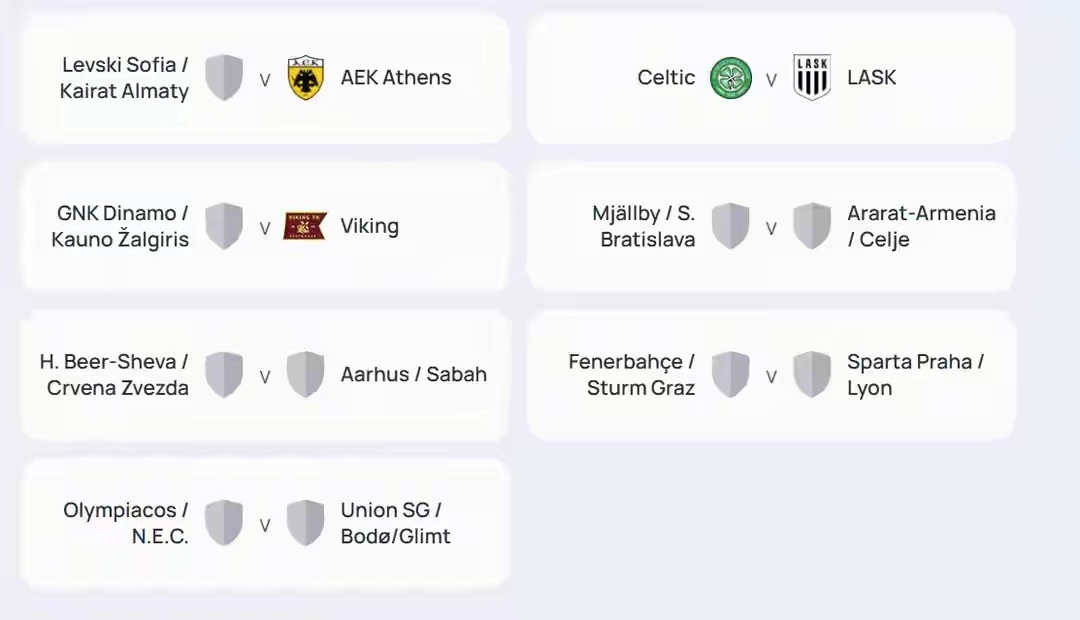Click placeholder shield beside Levski Sofia / Kairat Almaty
The width and height of the screenshot is (1080, 620).
click(224, 78)
